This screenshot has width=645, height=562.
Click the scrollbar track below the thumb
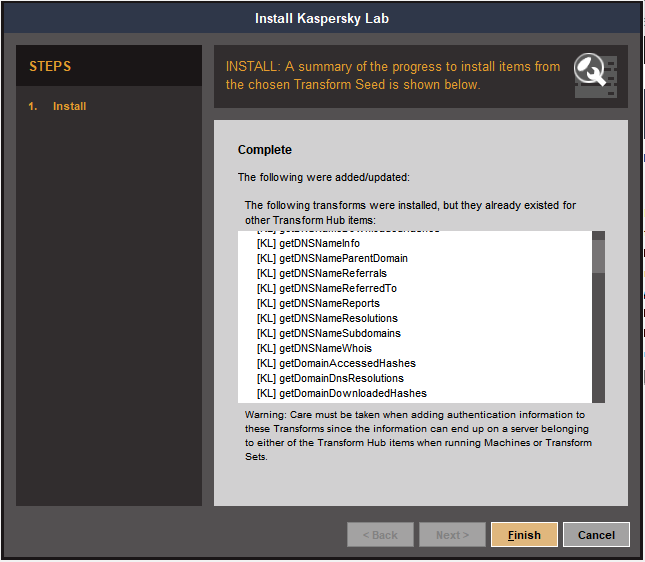click(x=598, y=337)
